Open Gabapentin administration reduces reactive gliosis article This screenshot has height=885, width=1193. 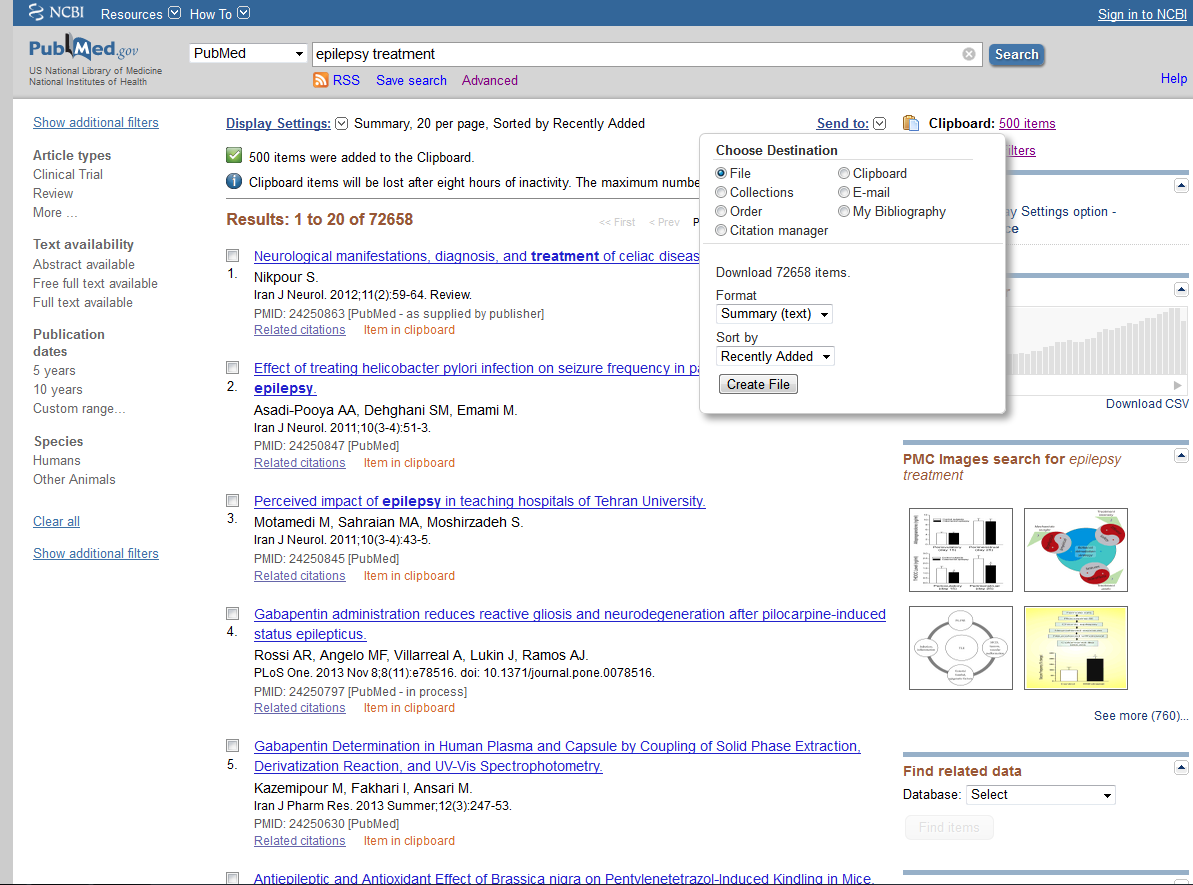(x=570, y=624)
